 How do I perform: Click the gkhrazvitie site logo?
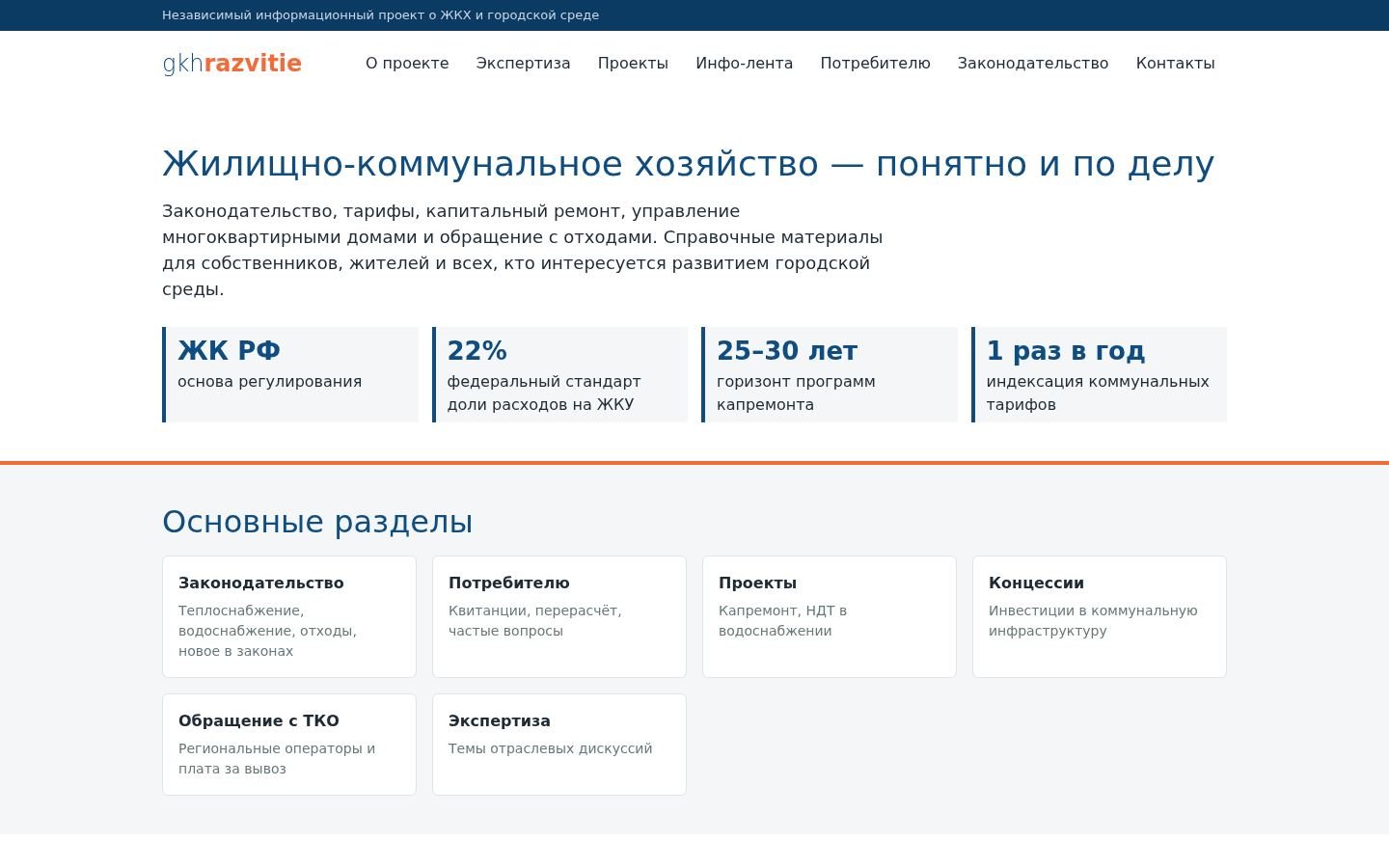[x=231, y=64]
